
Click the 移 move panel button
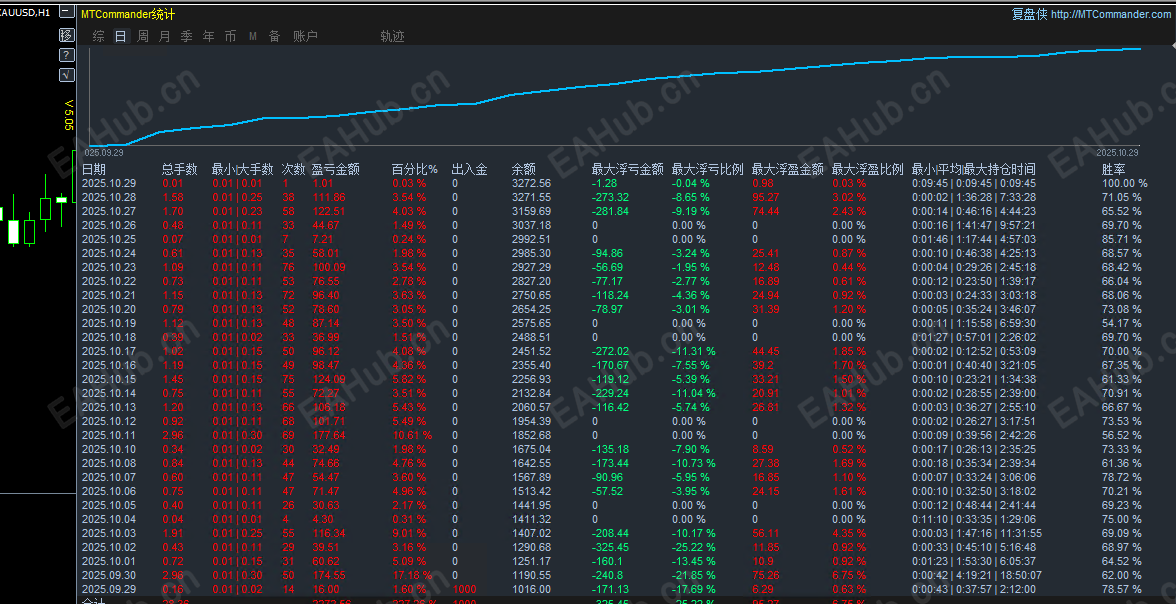pyautogui.click(x=67, y=35)
